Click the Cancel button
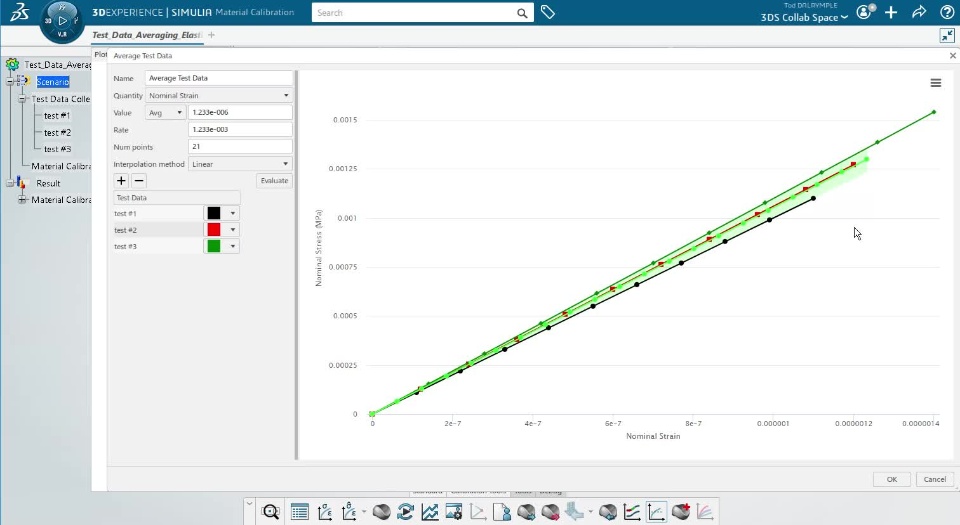The width and height of the screenshot is (960, 525). (x=934, y=479)
